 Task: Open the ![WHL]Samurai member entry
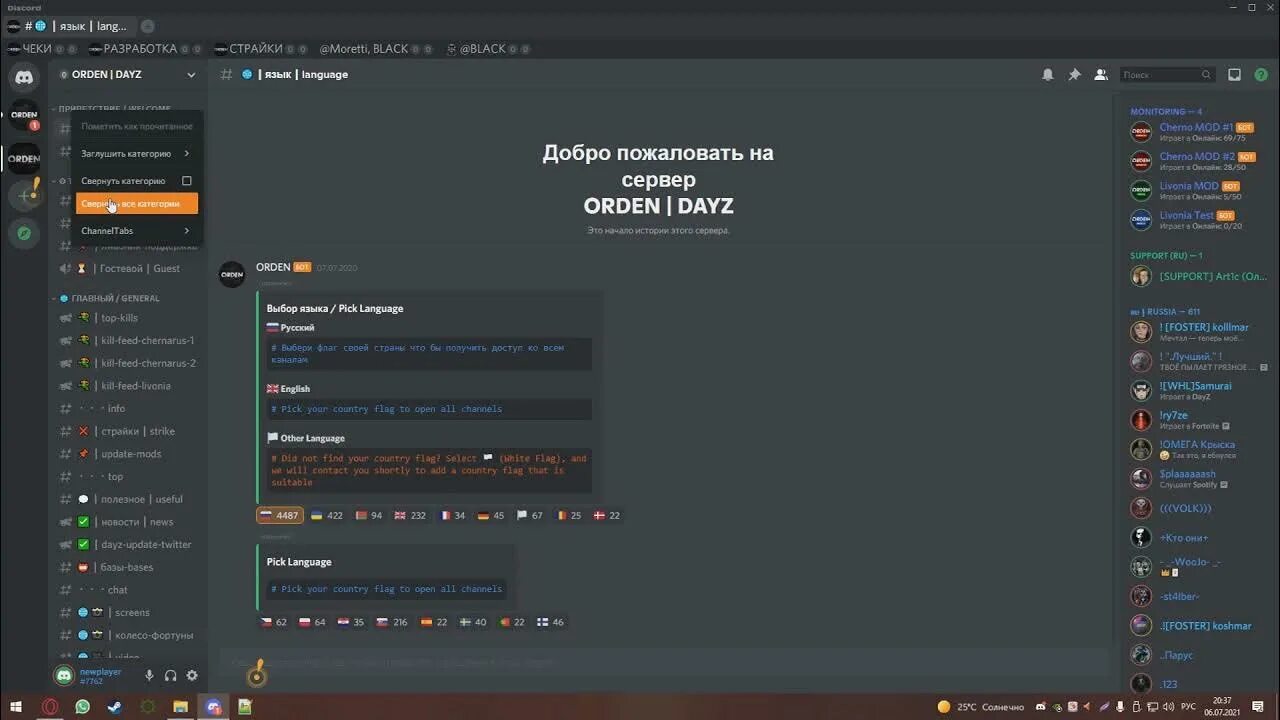[x=1200, y=390]
